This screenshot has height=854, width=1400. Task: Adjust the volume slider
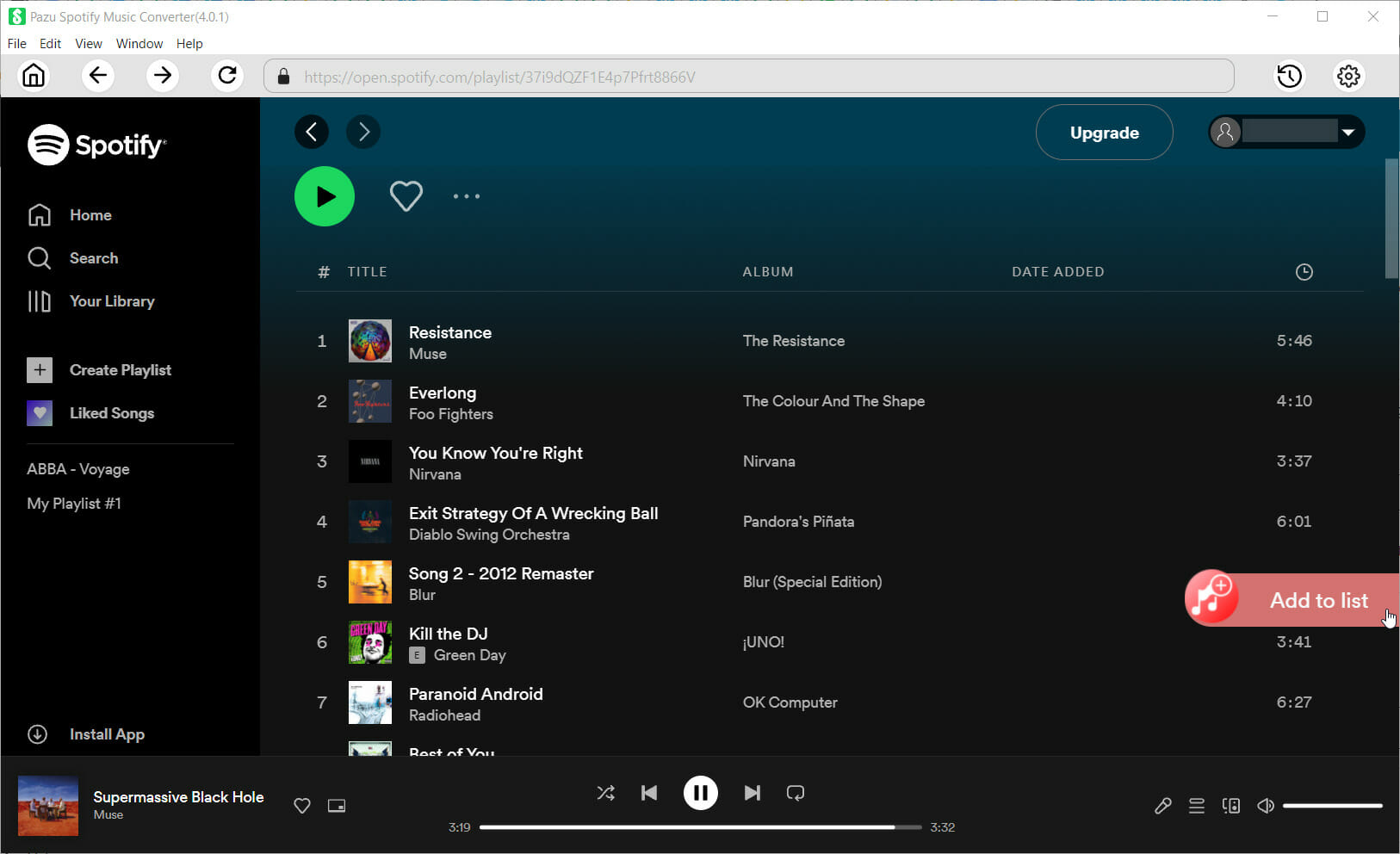click(1333, 806)
